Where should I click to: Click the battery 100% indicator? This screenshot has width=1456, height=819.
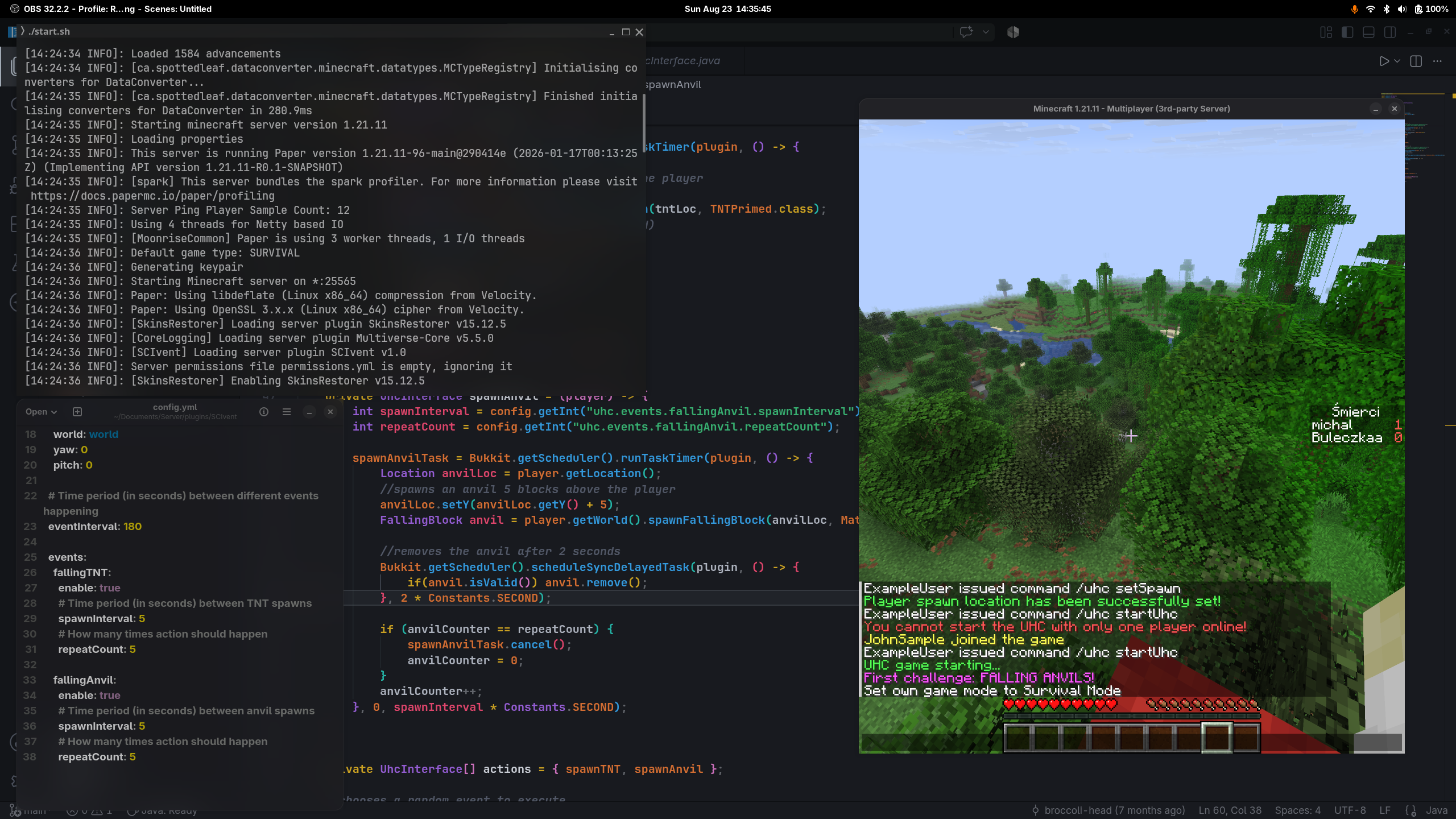tap(1431, 9)
